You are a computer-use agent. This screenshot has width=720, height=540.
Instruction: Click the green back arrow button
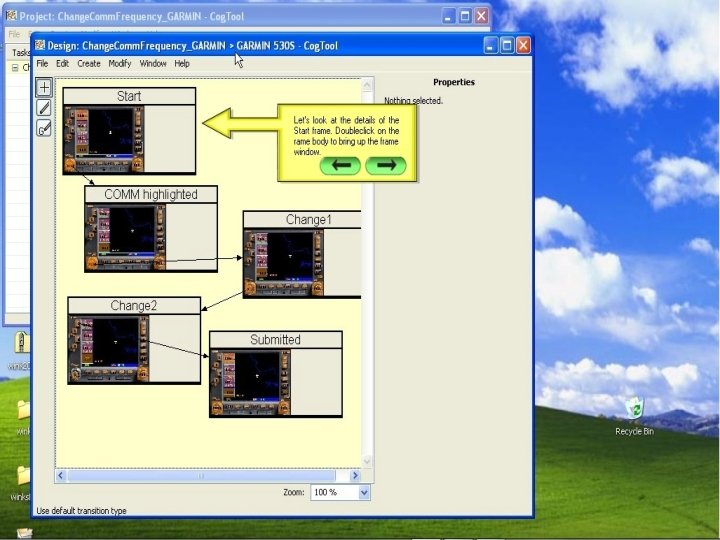pyautogui.click(x=340, y=165)
